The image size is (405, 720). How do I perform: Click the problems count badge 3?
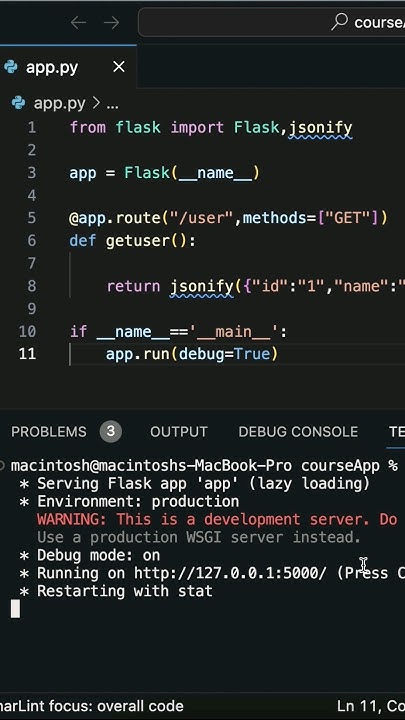click(x=111, y=431)
